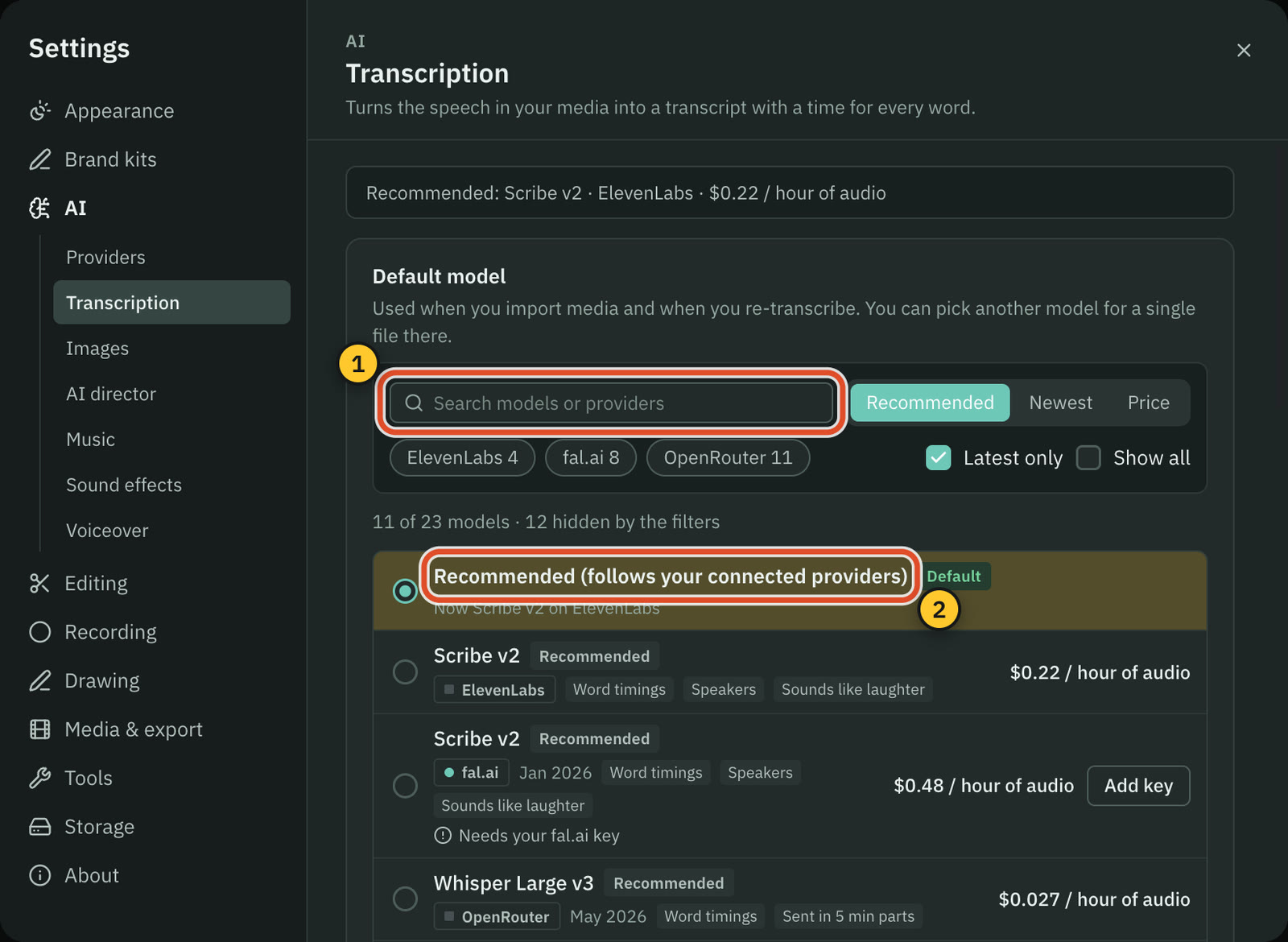The height and width of the screenshot is (942, 1288).
Task: Click the Tools wrench icon
Action: point(39,779)
